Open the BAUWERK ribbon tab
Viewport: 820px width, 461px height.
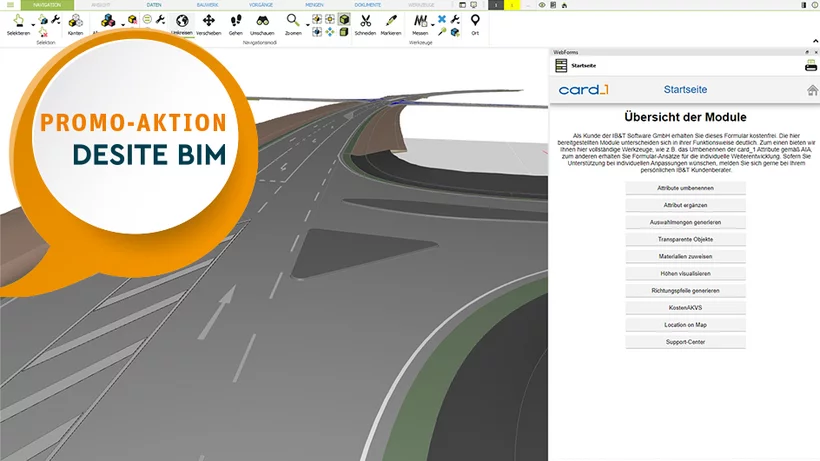coord(207,5)
